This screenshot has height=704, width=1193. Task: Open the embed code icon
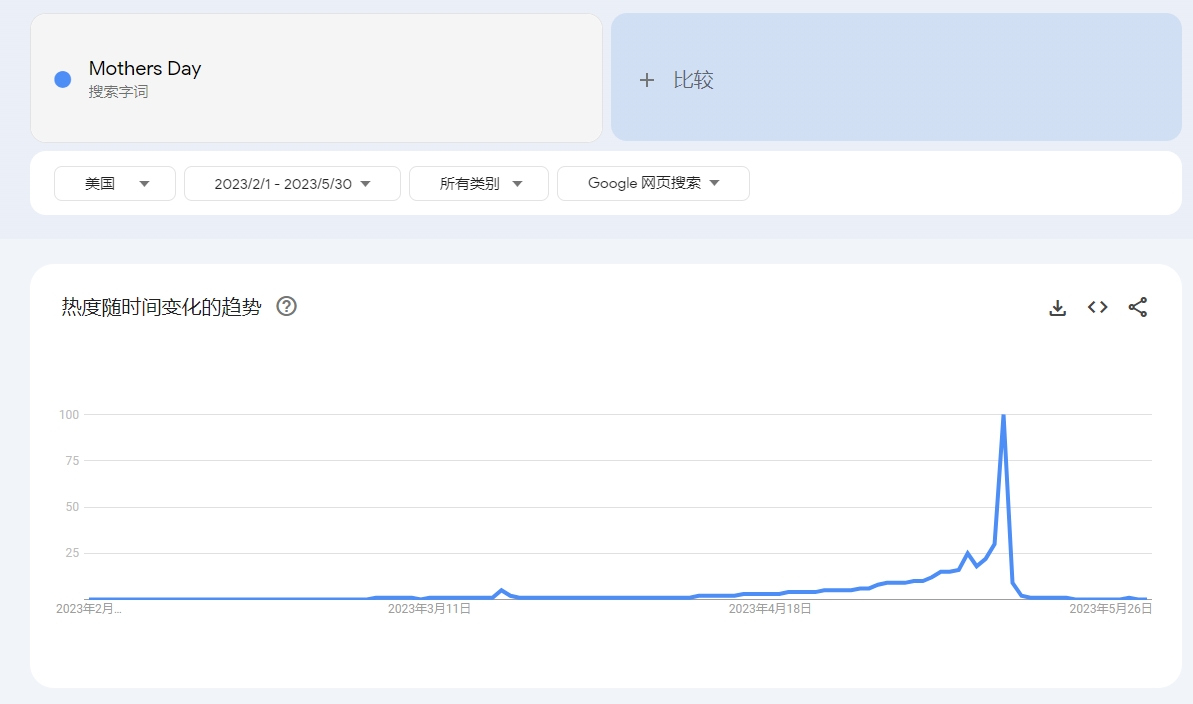(x=1097, y=307)
